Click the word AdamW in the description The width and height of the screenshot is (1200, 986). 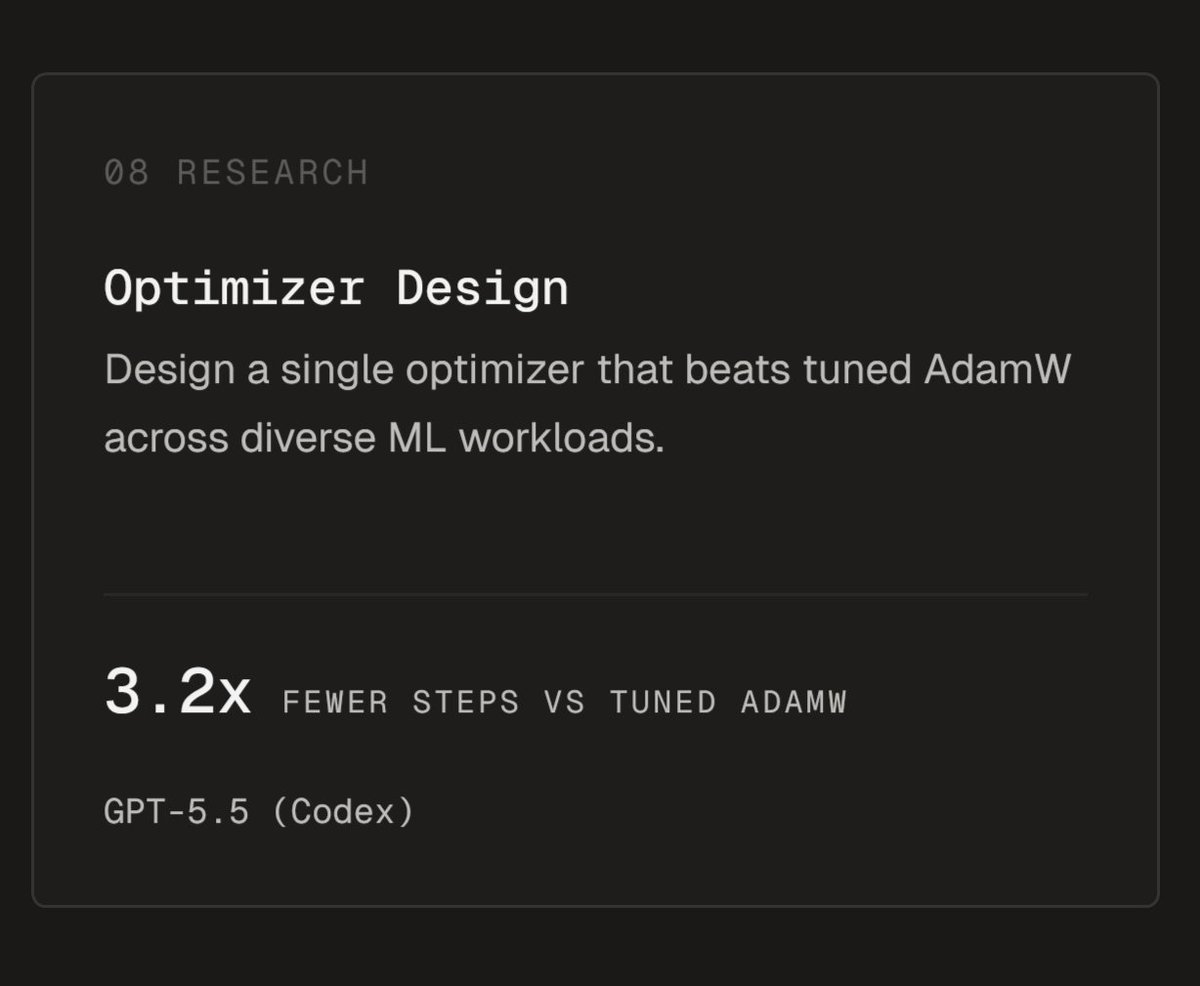(x=997, y=370)
